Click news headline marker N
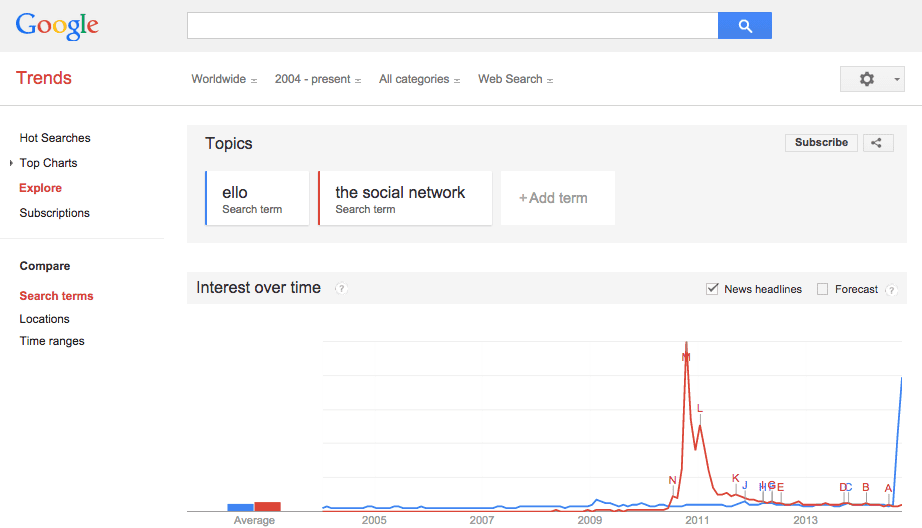 (x=672, y=481)
